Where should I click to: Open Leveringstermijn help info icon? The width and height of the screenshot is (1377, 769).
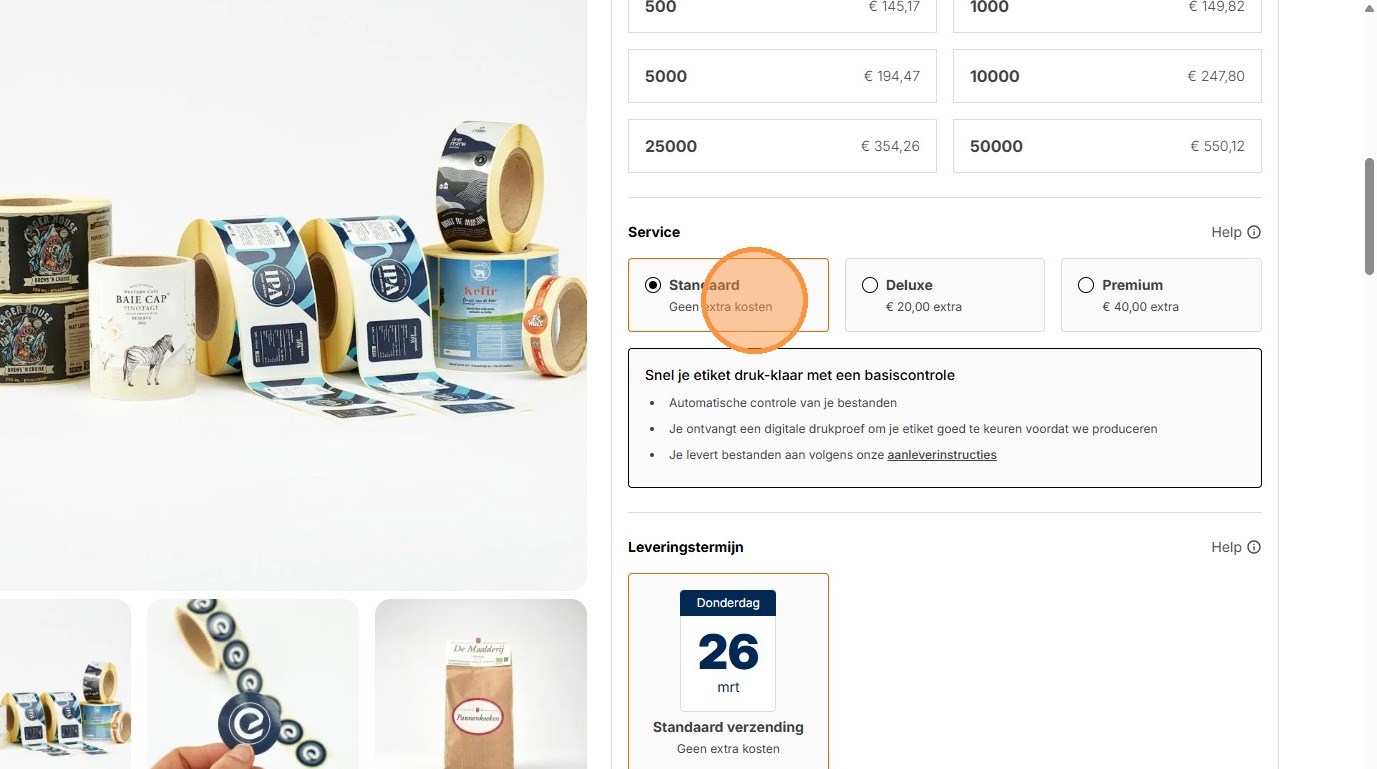[1254, 547]
